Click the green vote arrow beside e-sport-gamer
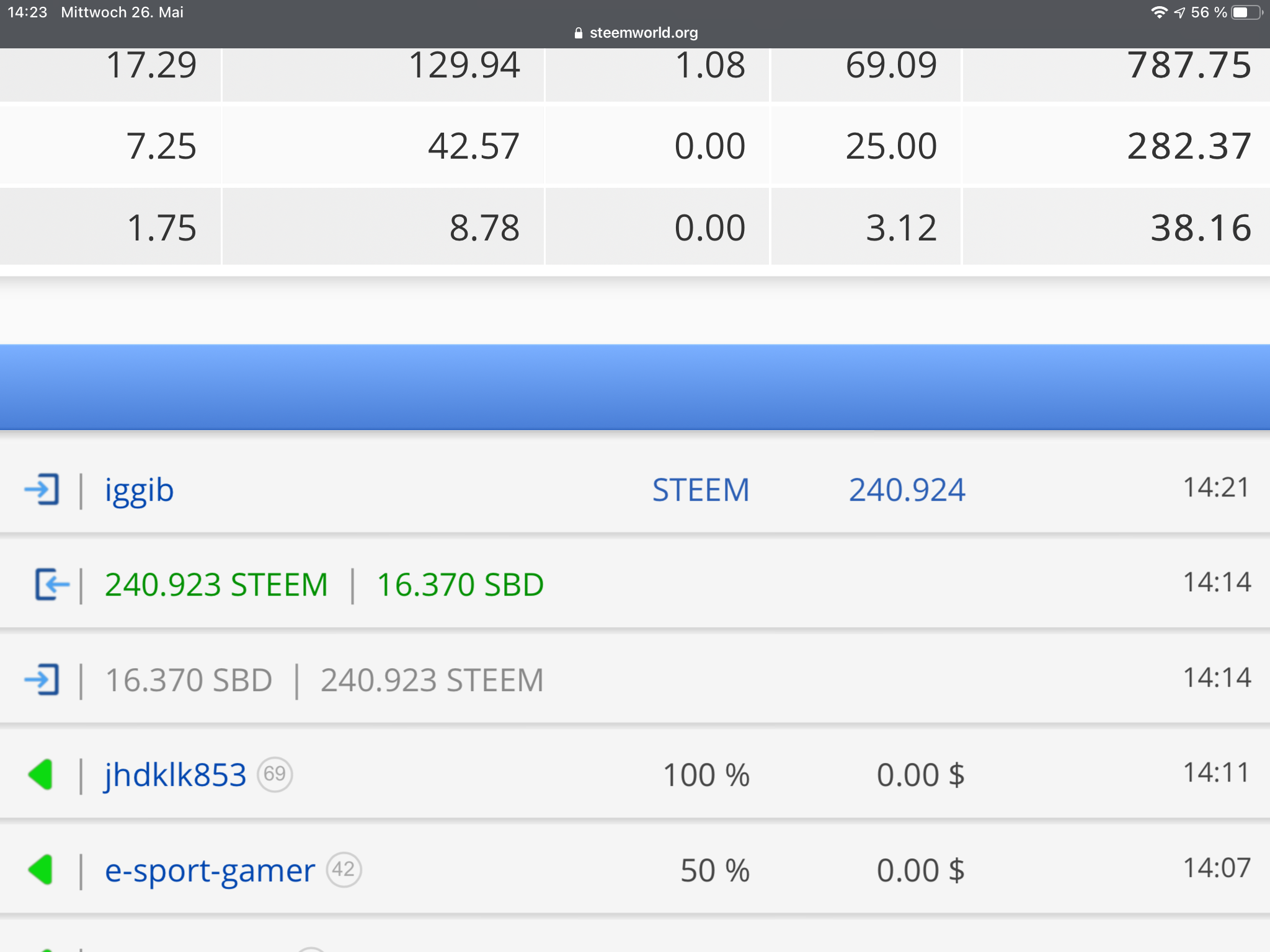Image resolution: width=1270 pixels, height=952 pixels. tap(40, 870)
